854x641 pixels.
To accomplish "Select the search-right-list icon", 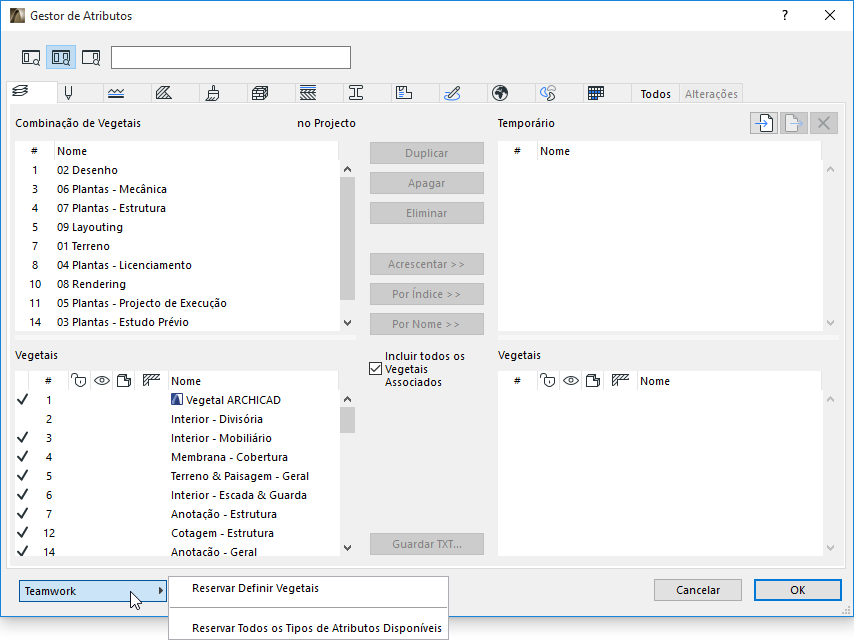I will pyautogui.click(x=91, y=57).
